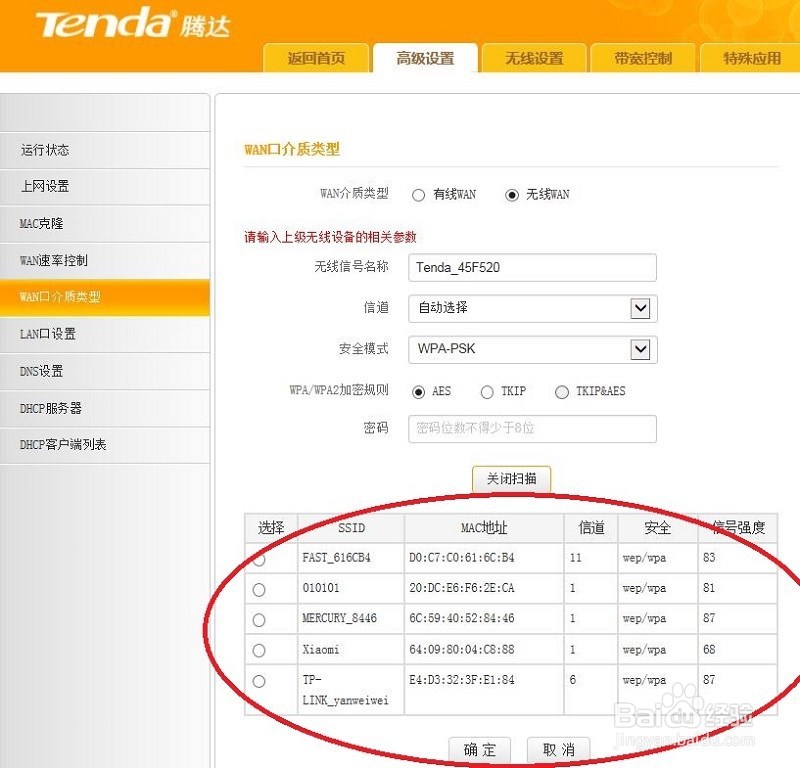The height and width of the screenshot is (768, 800).
Task: Open the 安全模式 WPA-PSK dropdown
Action: click(x=533, y=350)
